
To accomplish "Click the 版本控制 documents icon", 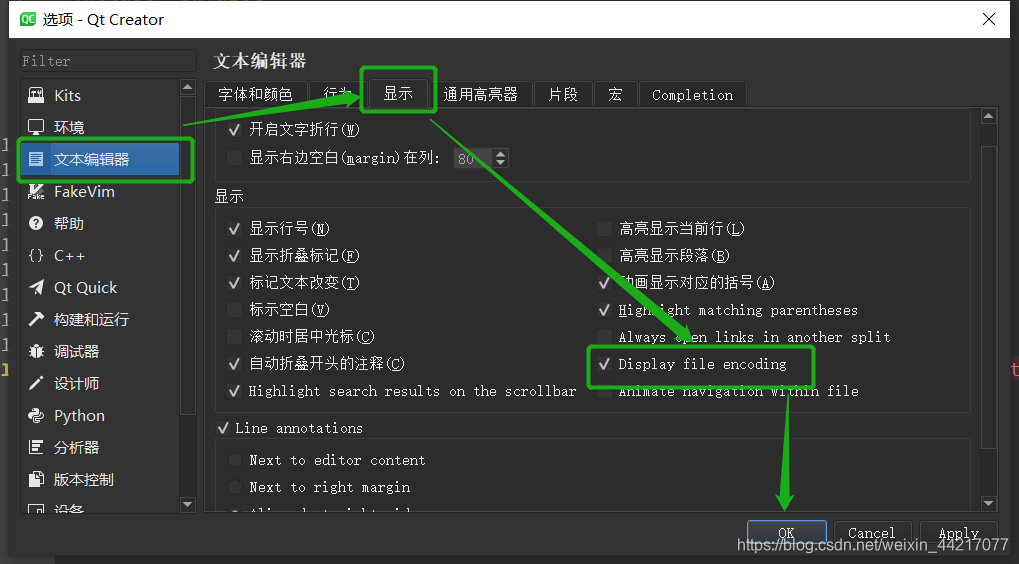I will 36,480.
